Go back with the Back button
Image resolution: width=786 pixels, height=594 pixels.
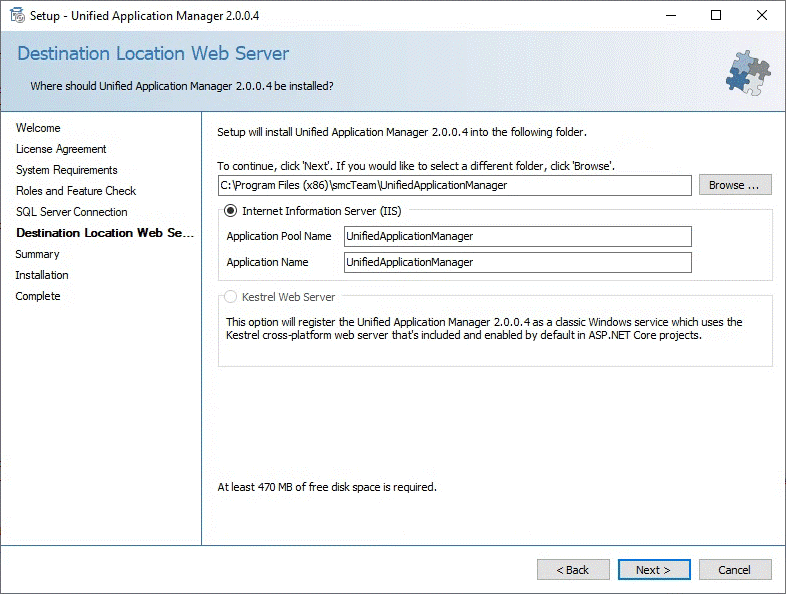click(573, 570)
